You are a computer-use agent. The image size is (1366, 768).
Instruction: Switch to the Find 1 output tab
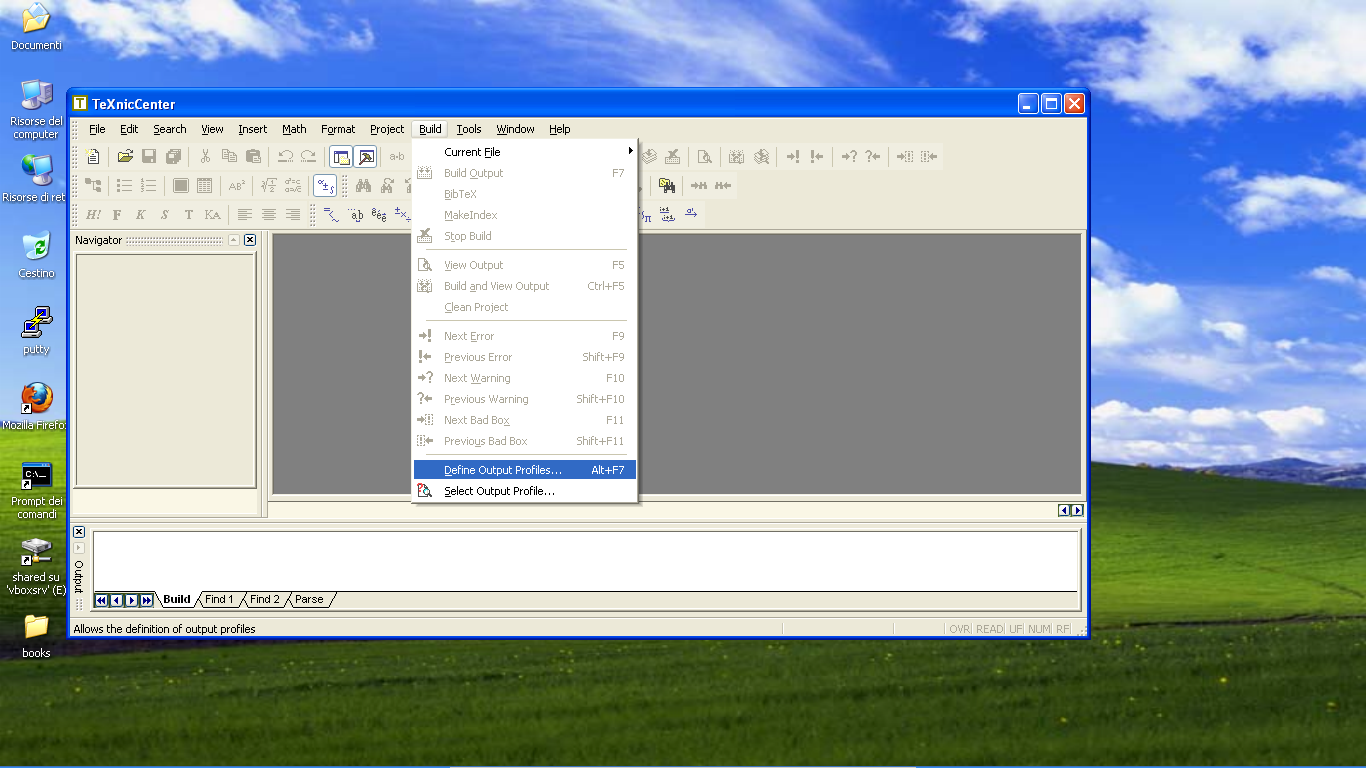(219, 600)
